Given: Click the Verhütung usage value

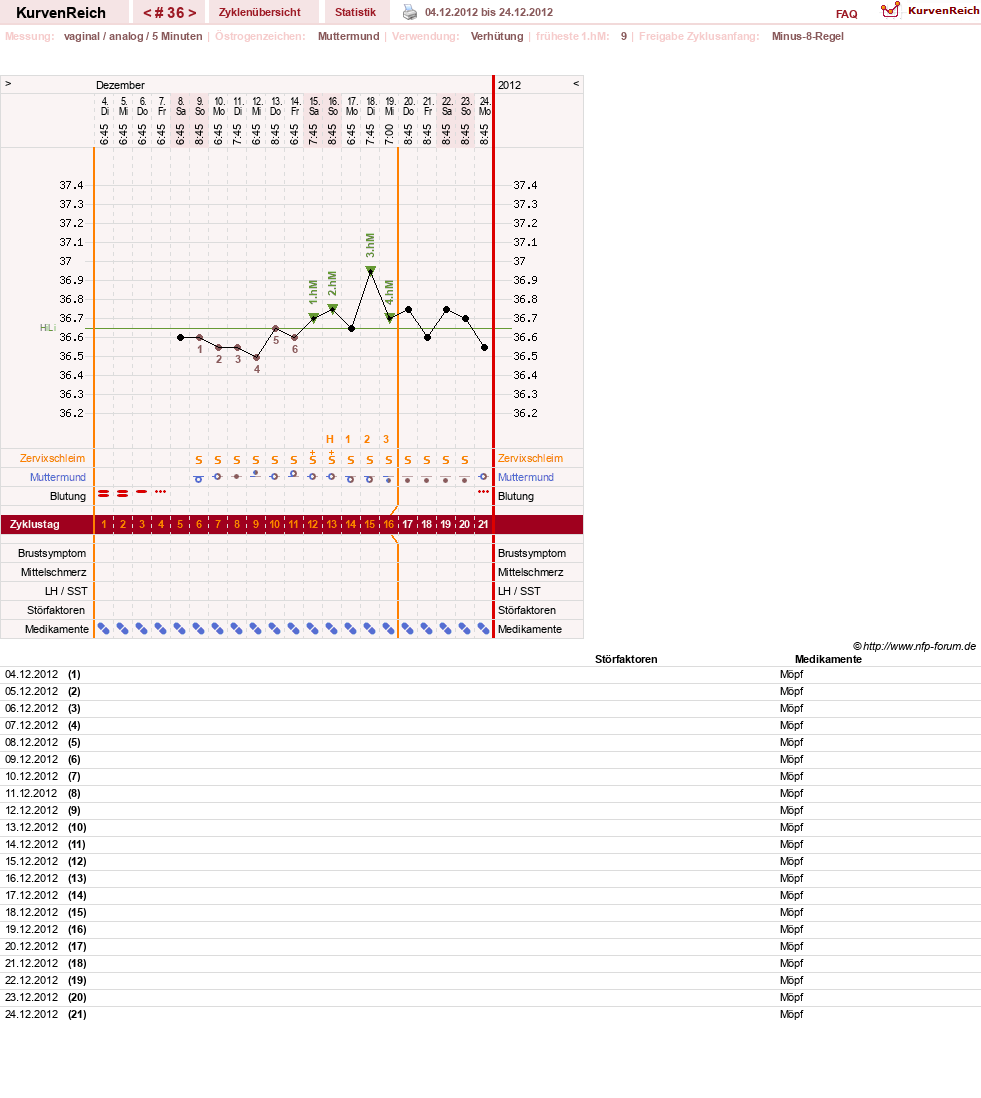Looking at the screenshot, I should (497, 36).
